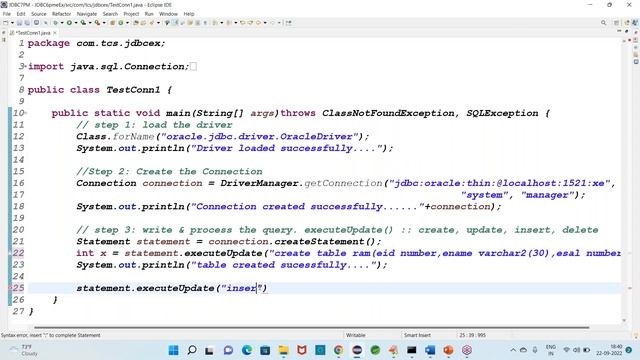640x360 pixels.
Task: Open Google Chrome from taskbar
Action: 338,350
